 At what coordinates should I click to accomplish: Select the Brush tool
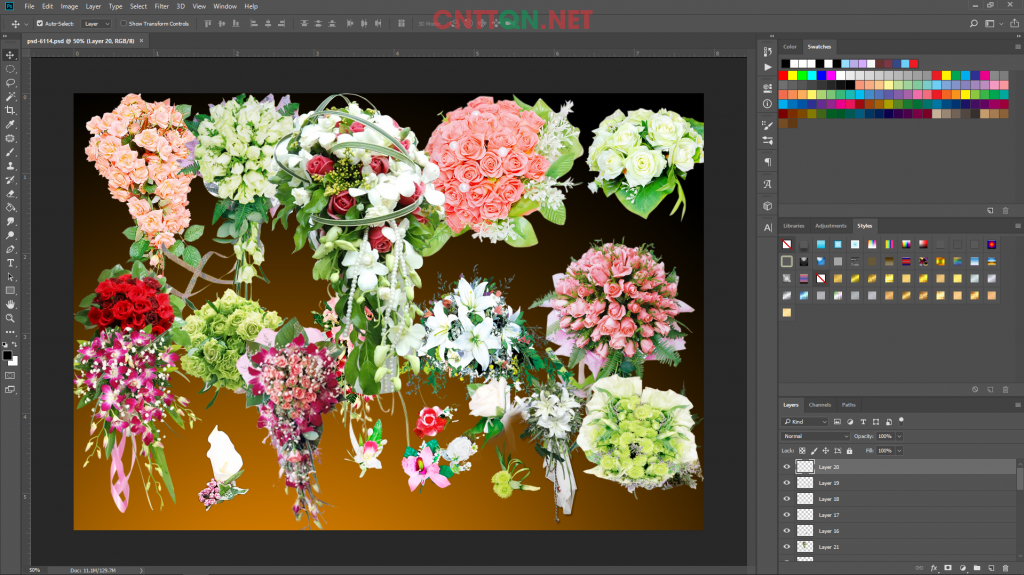coord(10,152)
